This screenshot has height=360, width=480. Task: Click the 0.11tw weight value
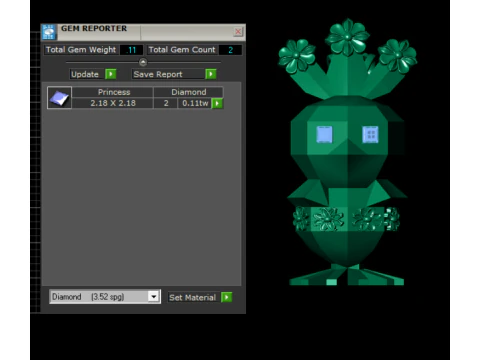[195, 103]
